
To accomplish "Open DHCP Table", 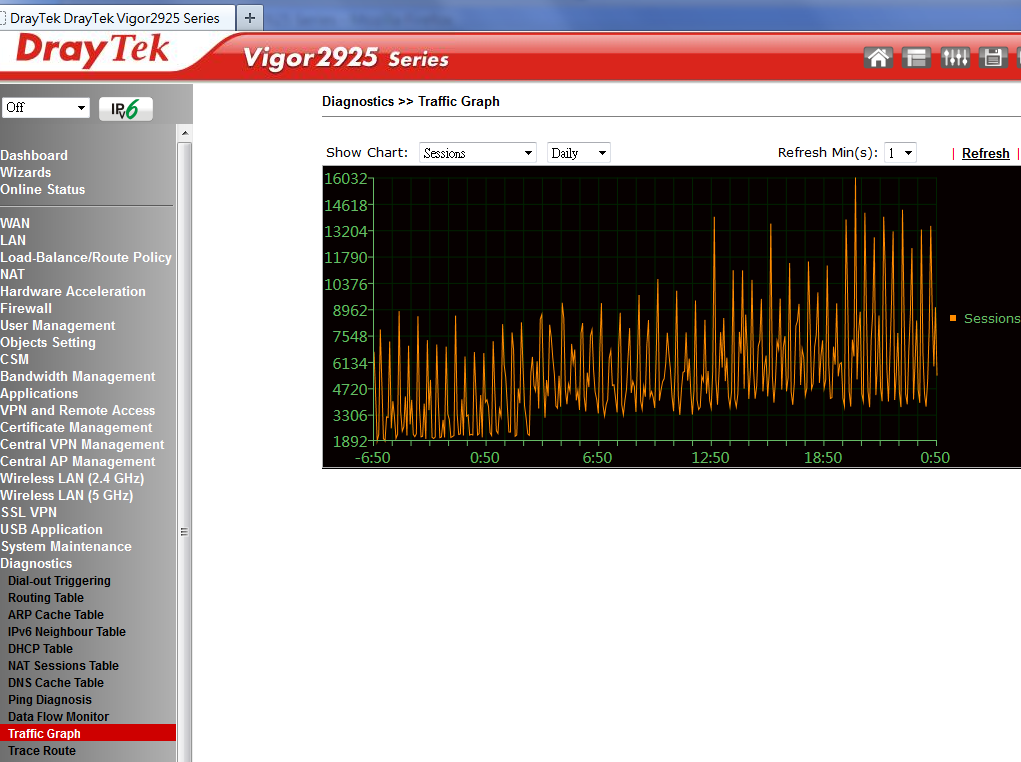I will [40, 648].
